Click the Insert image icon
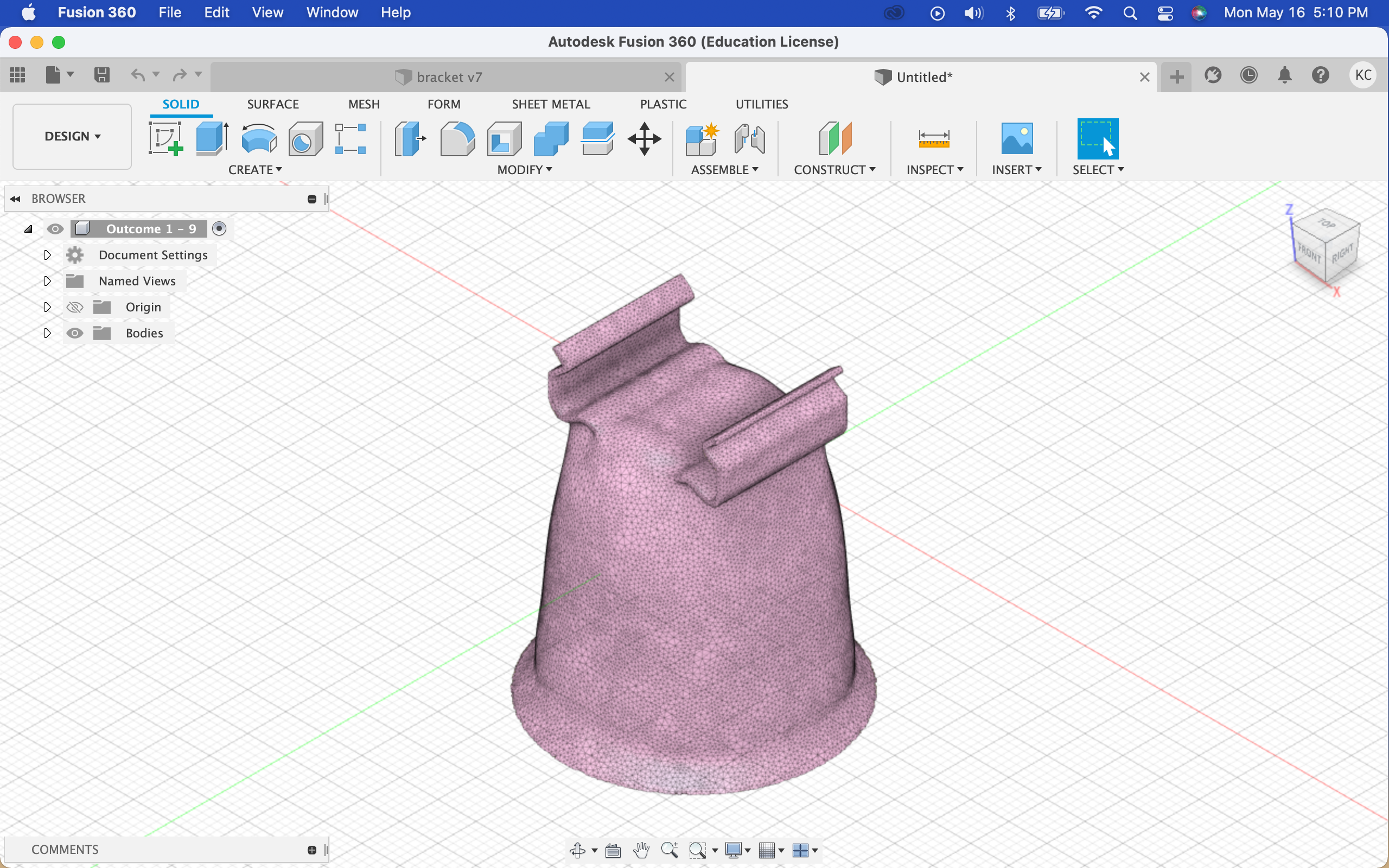Image resolution: width=1389 pixels, height=868 pixels. tap(1016, 138)
